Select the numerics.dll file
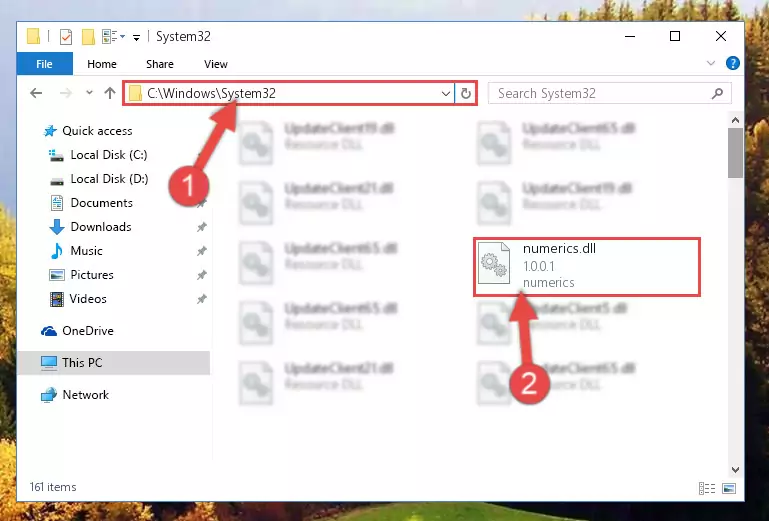Viewport: 769px width, 521px height. pyautogui.click(x=587, y=267)
